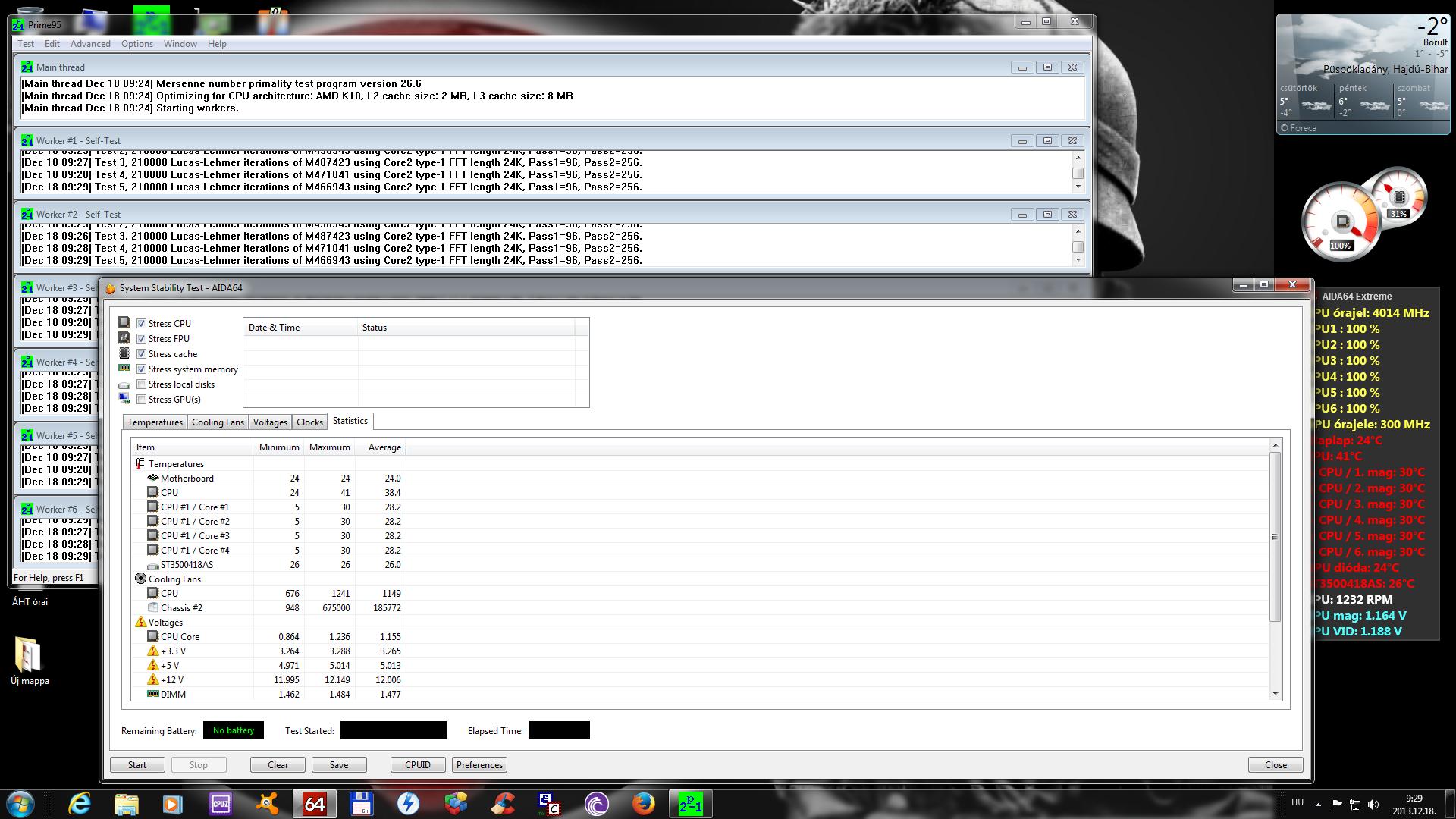The image size is (1456, 819).
Task: Open Windows Explorer folder in taskbar
Action: [126, 803]
